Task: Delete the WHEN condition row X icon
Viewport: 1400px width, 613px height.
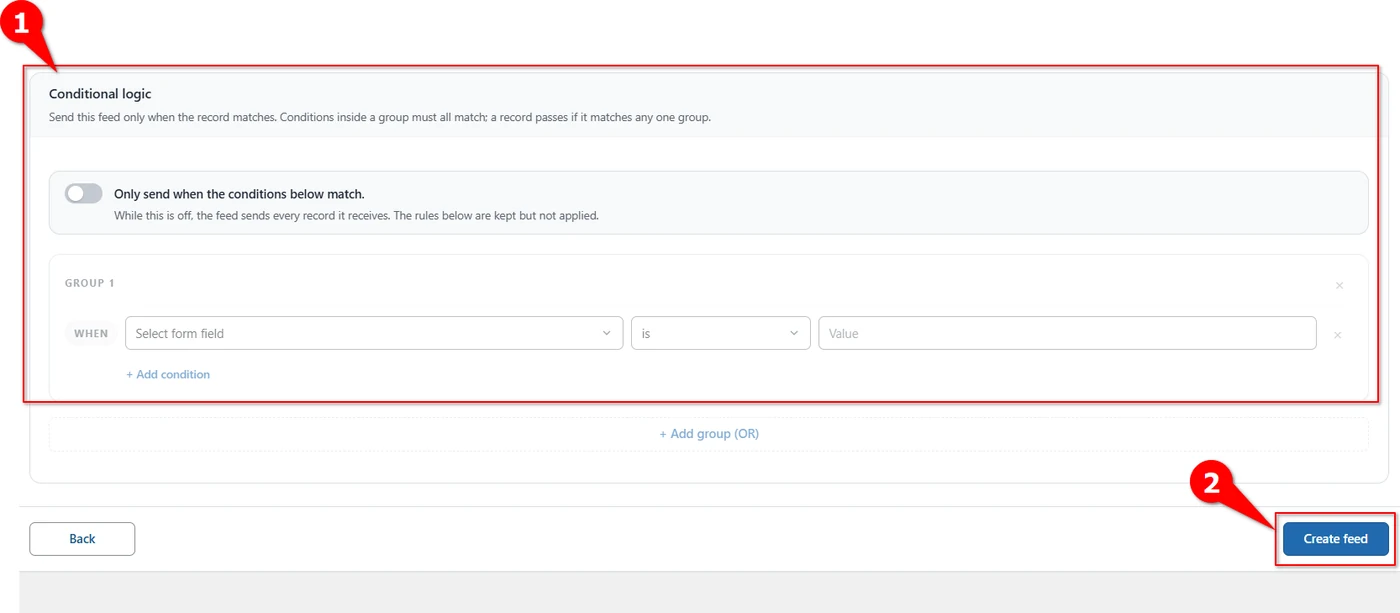Action: click(x=1338, y=335)
